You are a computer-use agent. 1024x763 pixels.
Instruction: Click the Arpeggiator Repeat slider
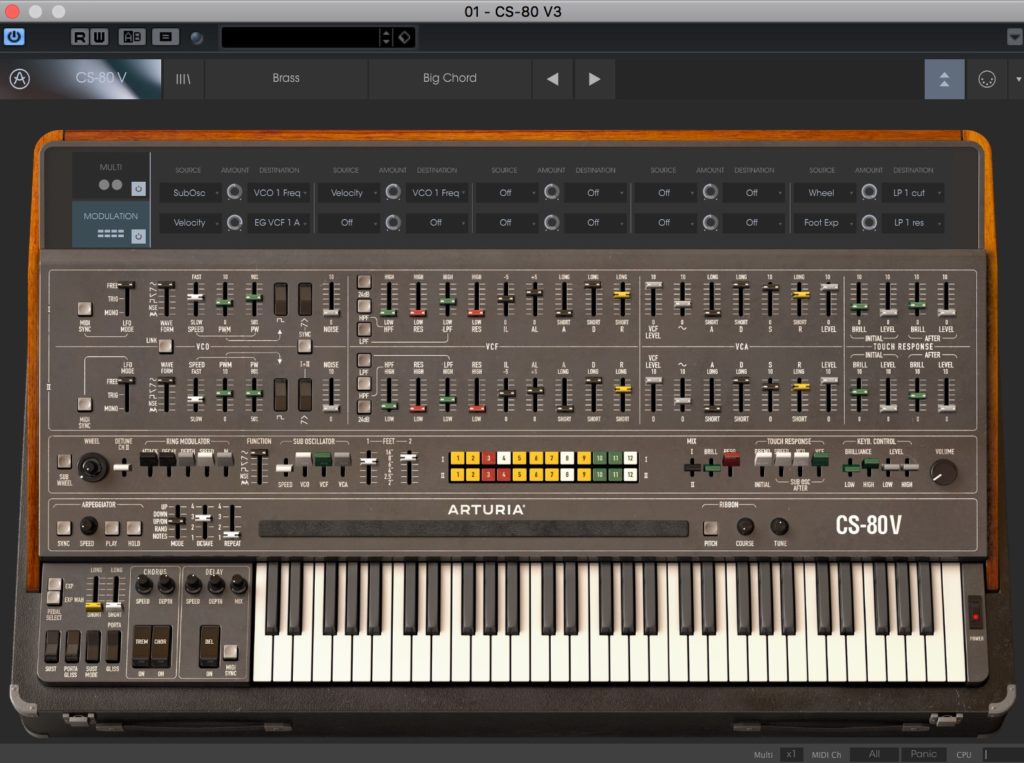(232, 521)
